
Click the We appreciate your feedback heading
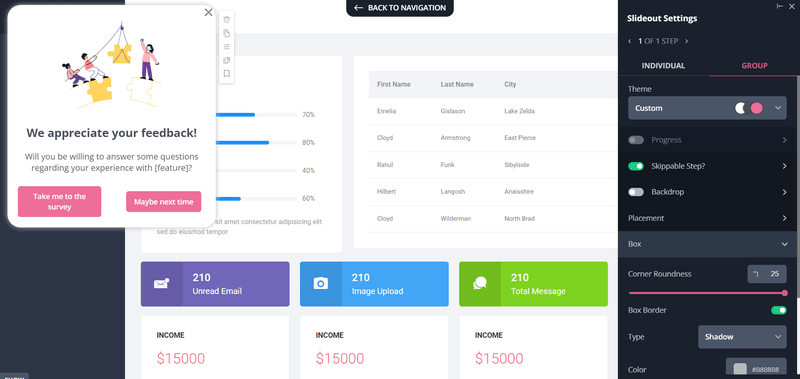[x=112, y=133]
